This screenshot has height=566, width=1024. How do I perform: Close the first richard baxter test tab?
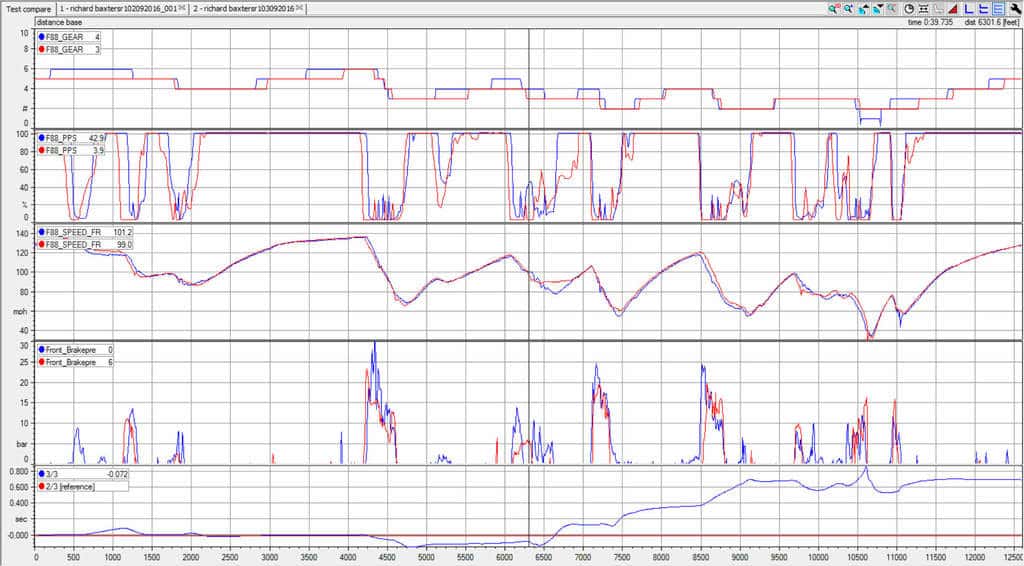[x=182, y=7]
